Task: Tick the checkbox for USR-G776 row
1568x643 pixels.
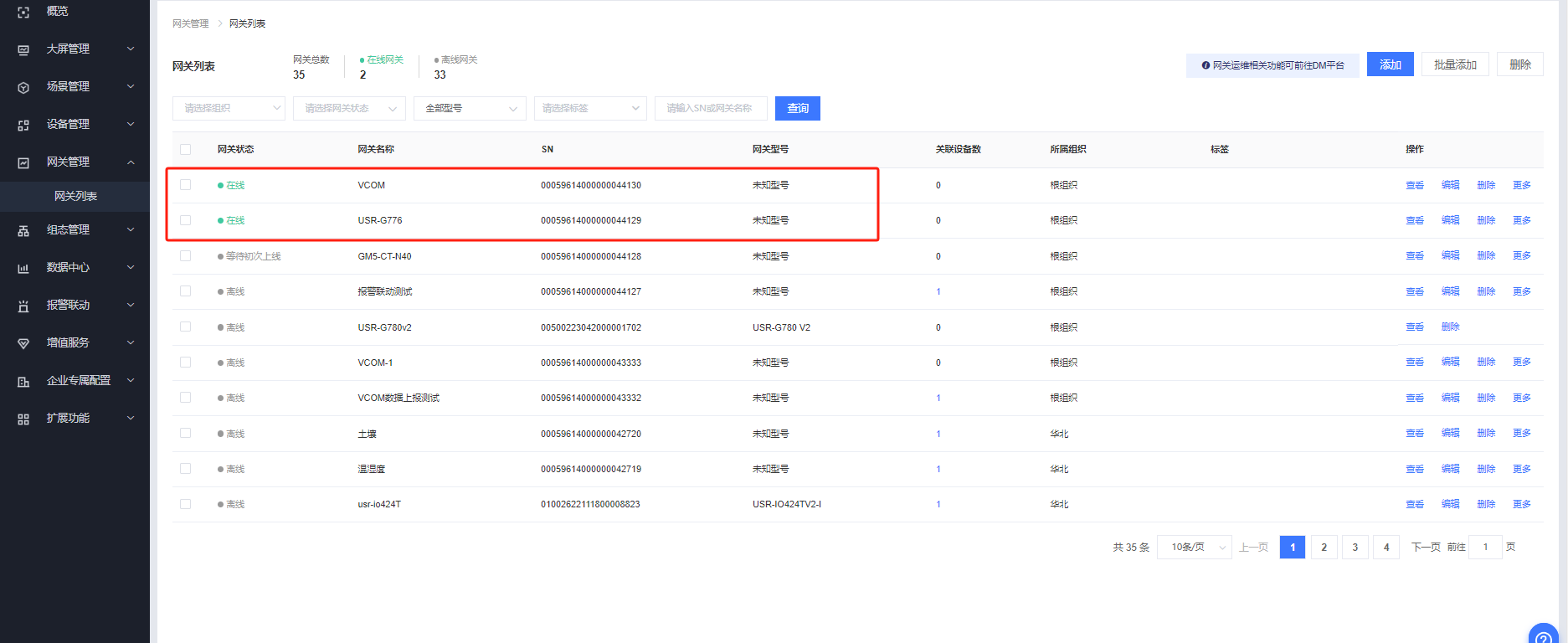Action: coord(186,220)
